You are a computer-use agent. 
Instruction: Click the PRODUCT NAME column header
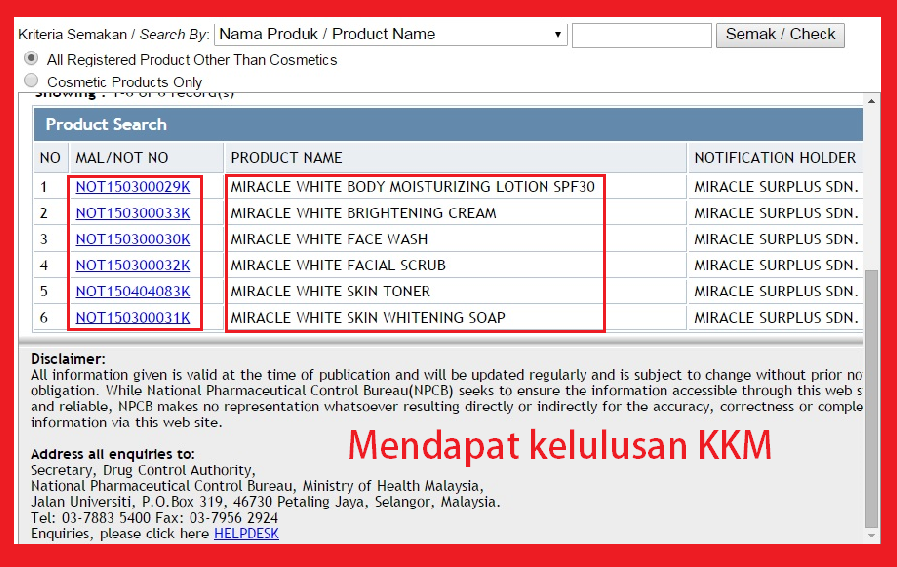[455, 158]
